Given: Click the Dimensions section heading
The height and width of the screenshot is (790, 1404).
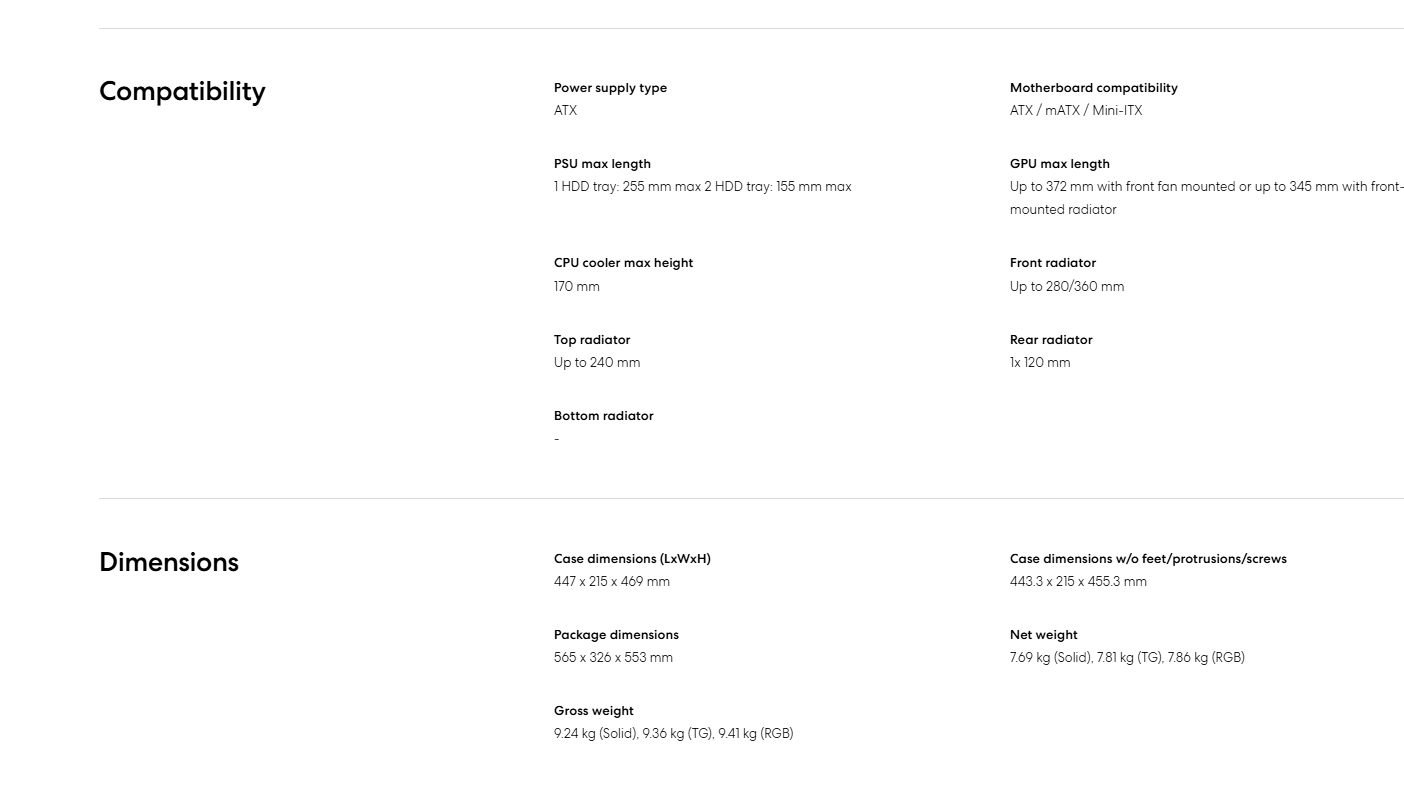Looking at the screenshot, I should coord(169,562).
